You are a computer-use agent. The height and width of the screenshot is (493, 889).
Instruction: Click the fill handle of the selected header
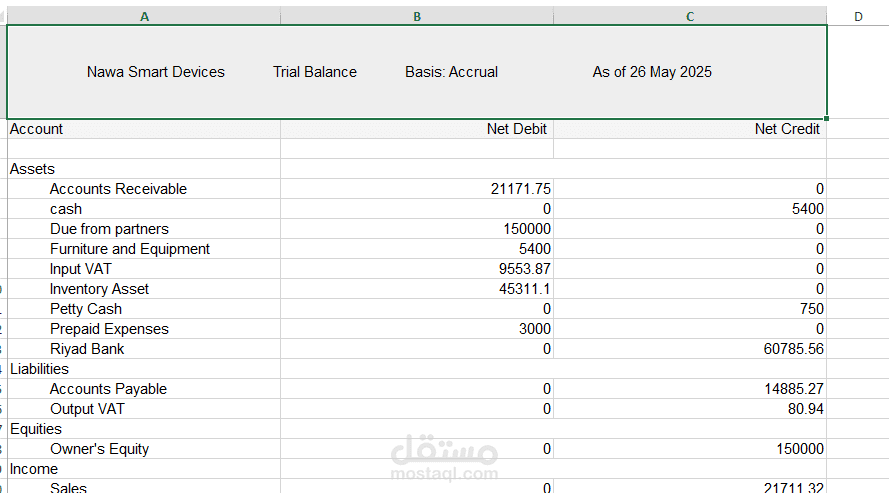click(827, 118)
